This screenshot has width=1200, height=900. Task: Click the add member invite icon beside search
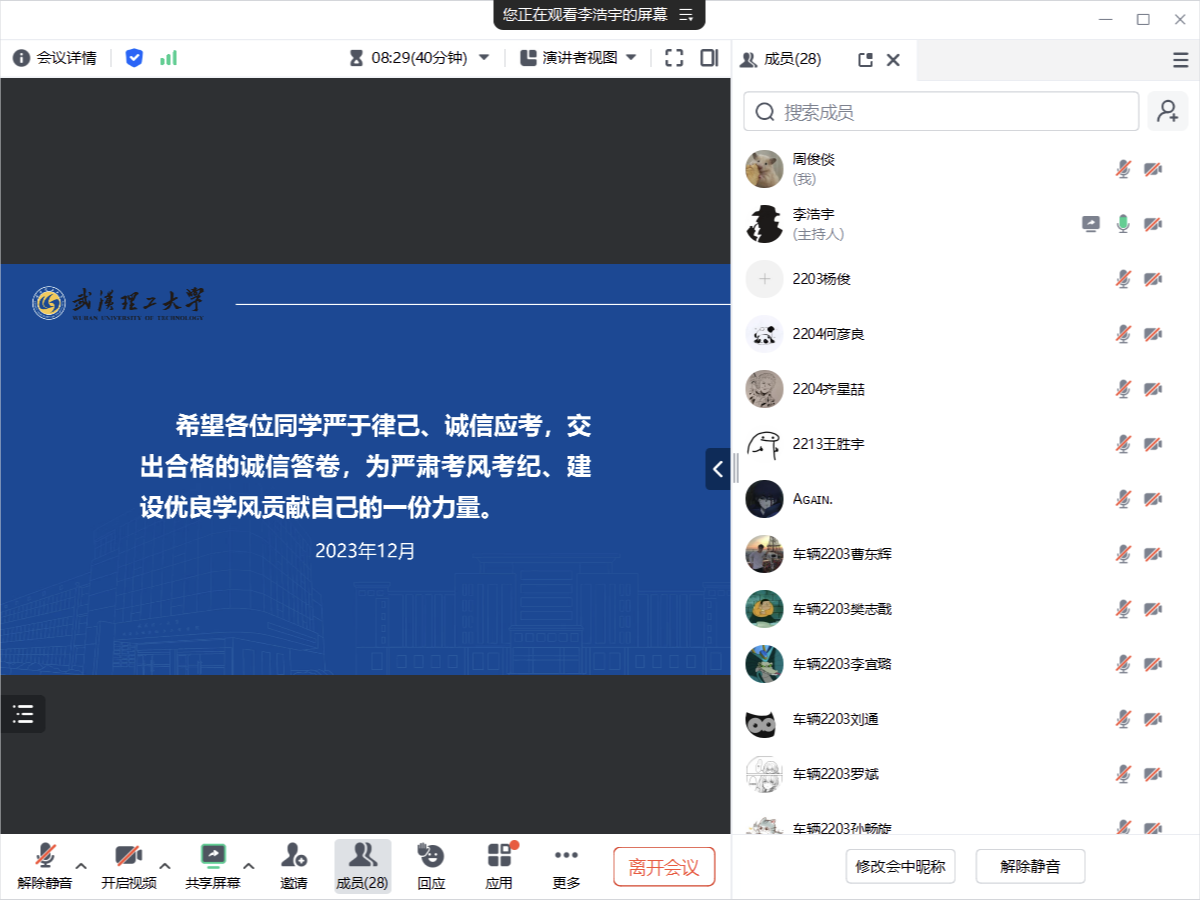pos(1167,112)
